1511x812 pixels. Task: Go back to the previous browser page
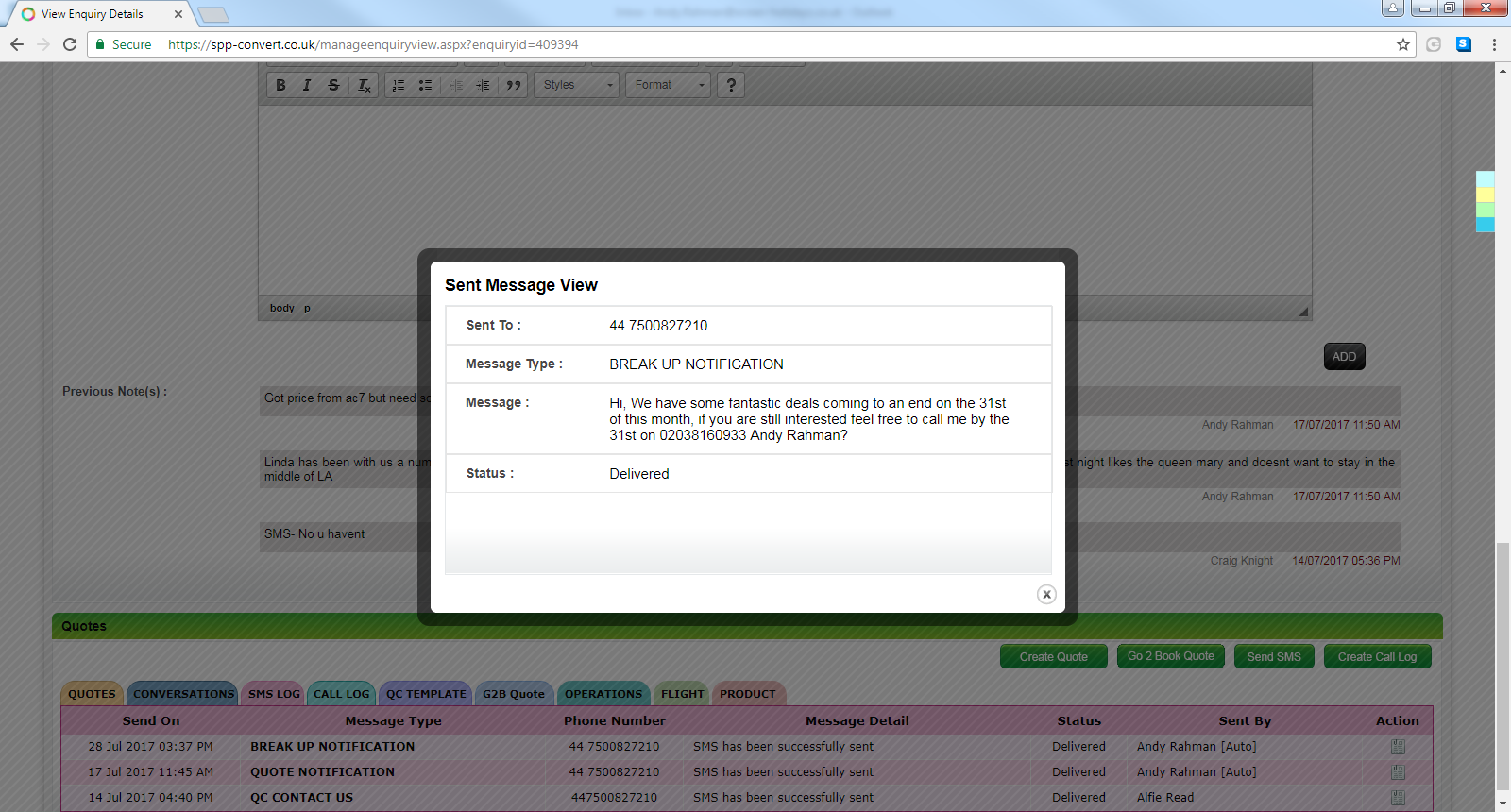[x=17, y=44]
